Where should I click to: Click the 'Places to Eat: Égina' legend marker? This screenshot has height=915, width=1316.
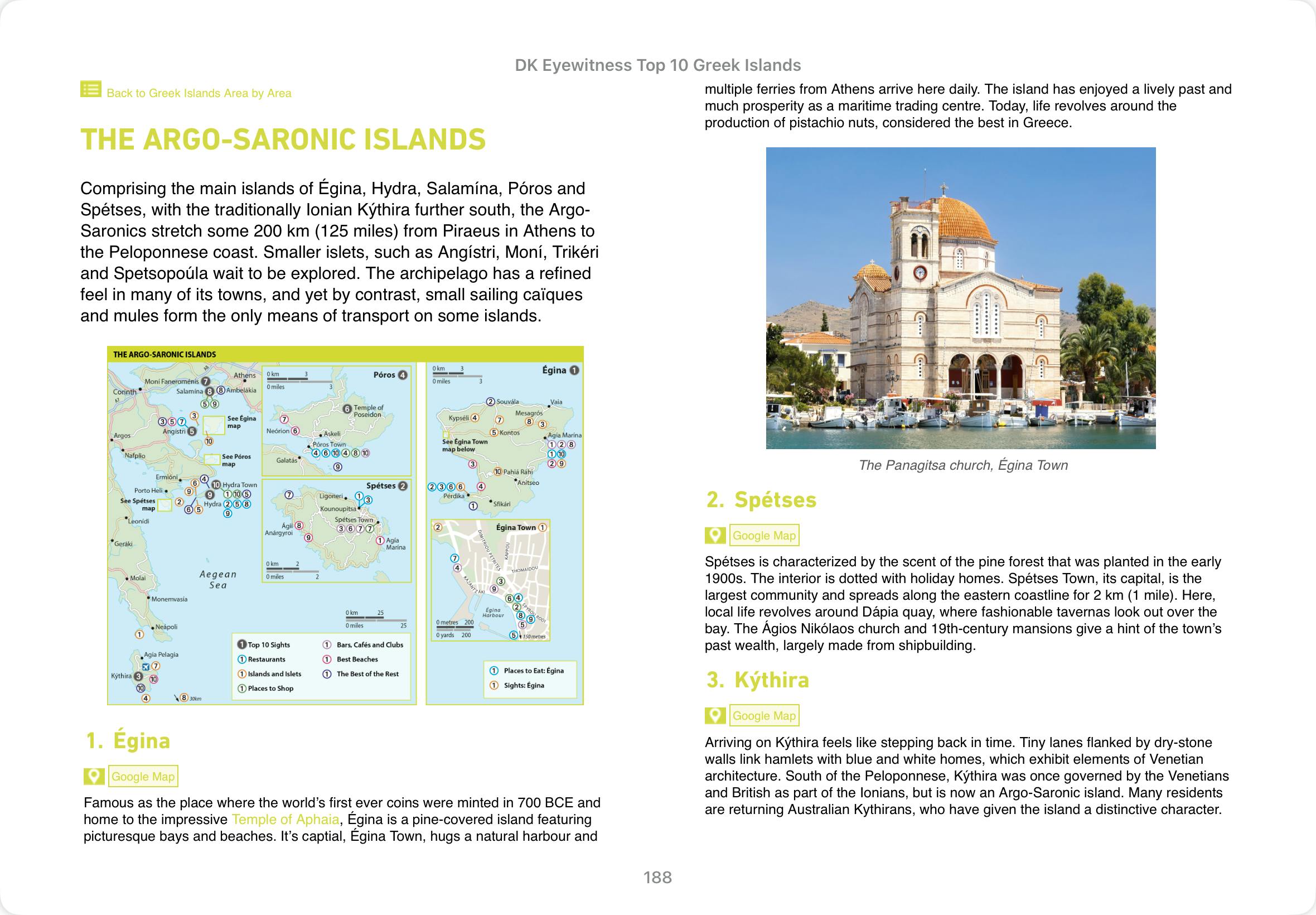[x=494, y=670]
